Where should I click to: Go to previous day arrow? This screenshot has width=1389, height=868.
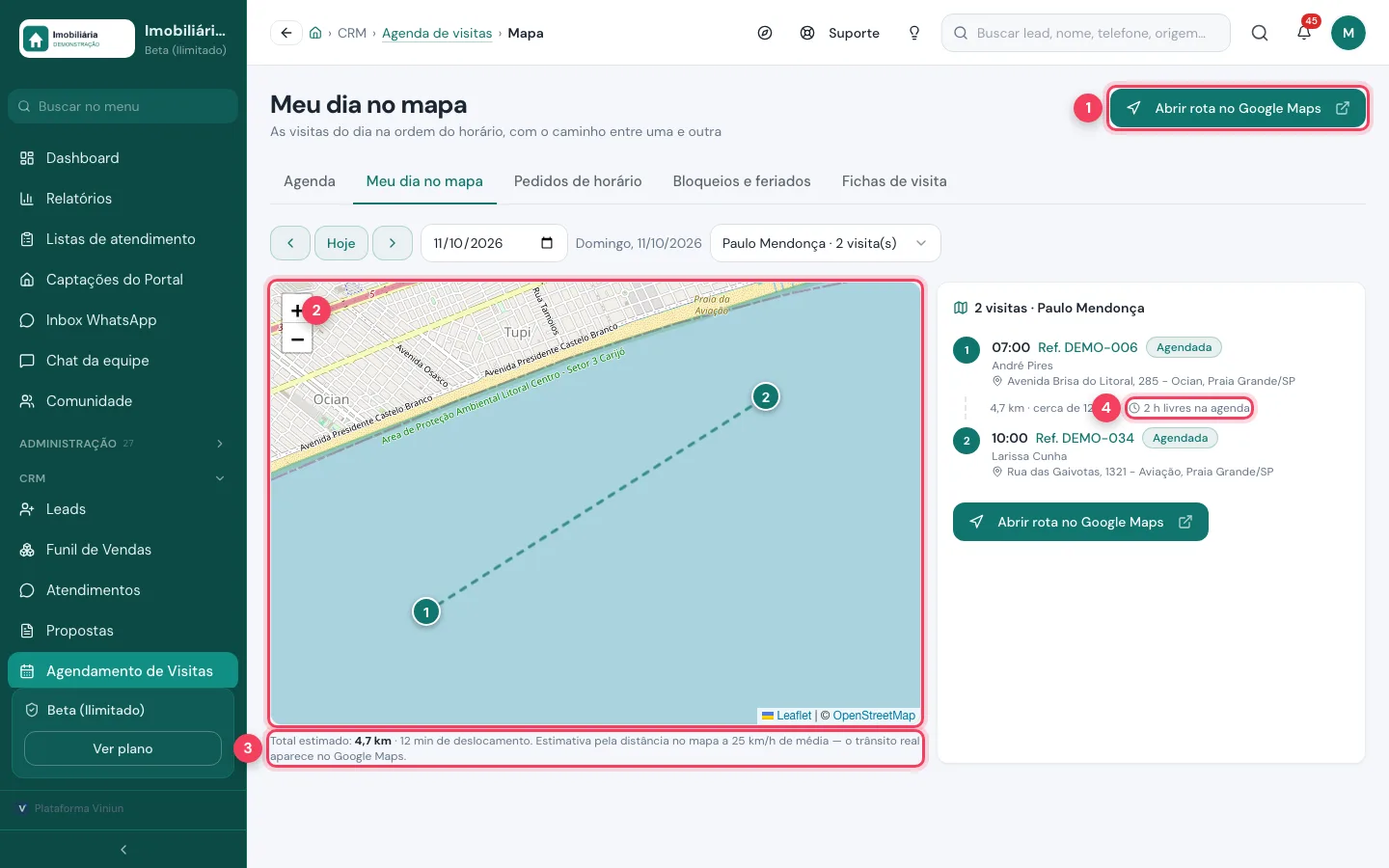click(290, 243)
